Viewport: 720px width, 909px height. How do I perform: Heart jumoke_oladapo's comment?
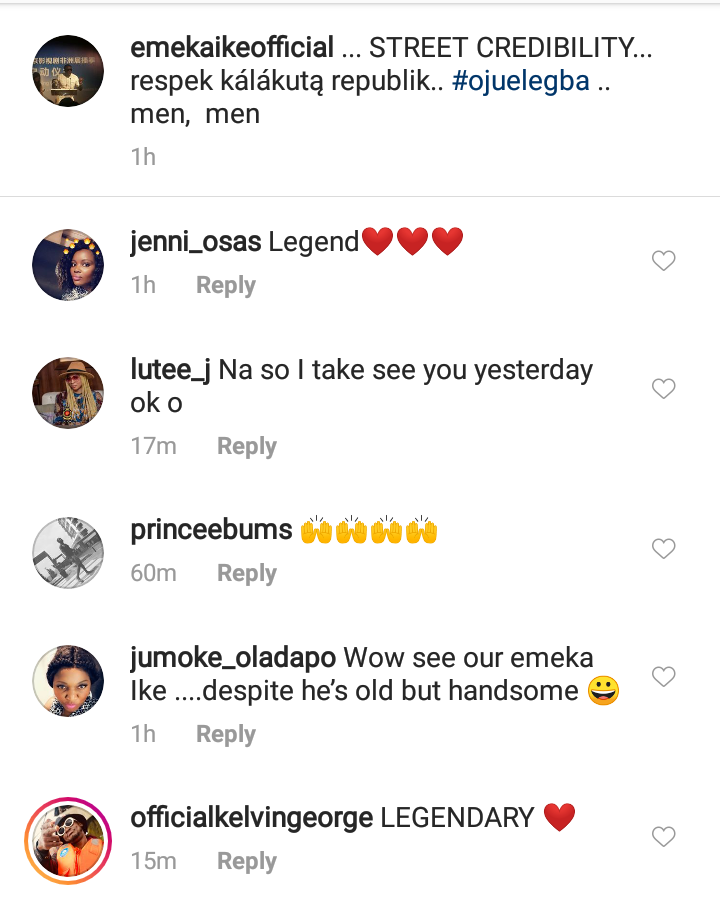(664, 677)
